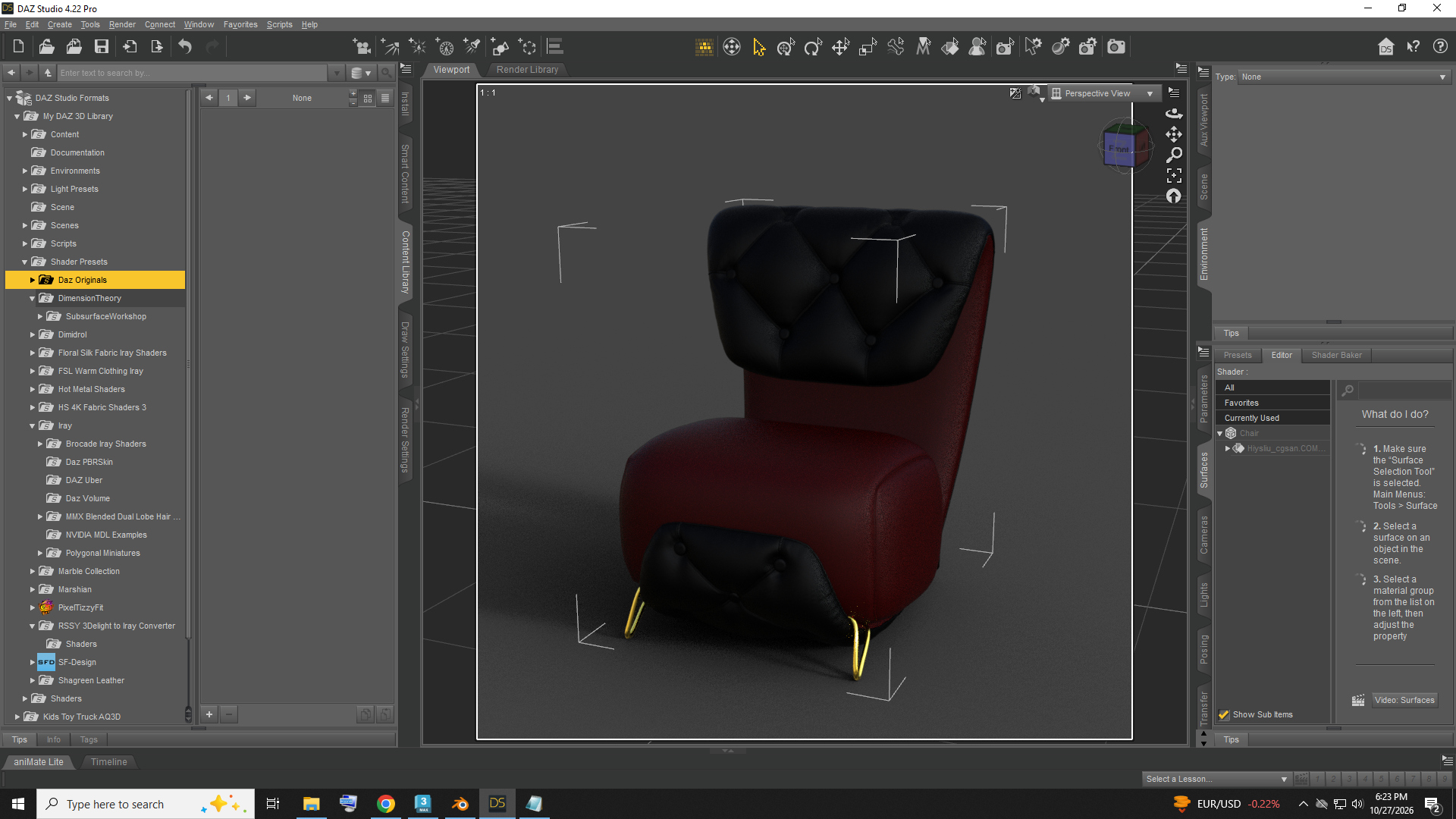Open the Select a Lesson dropdown
The width and height of the screenshot is (1456, 819).
point(1216,779)
